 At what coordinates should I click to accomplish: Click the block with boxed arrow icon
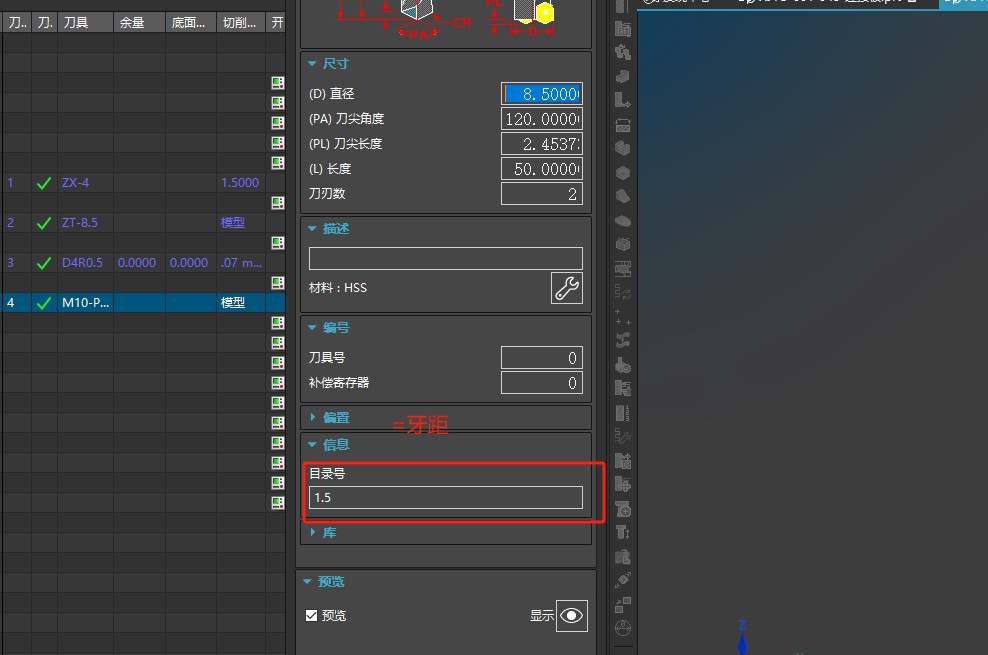623,461
